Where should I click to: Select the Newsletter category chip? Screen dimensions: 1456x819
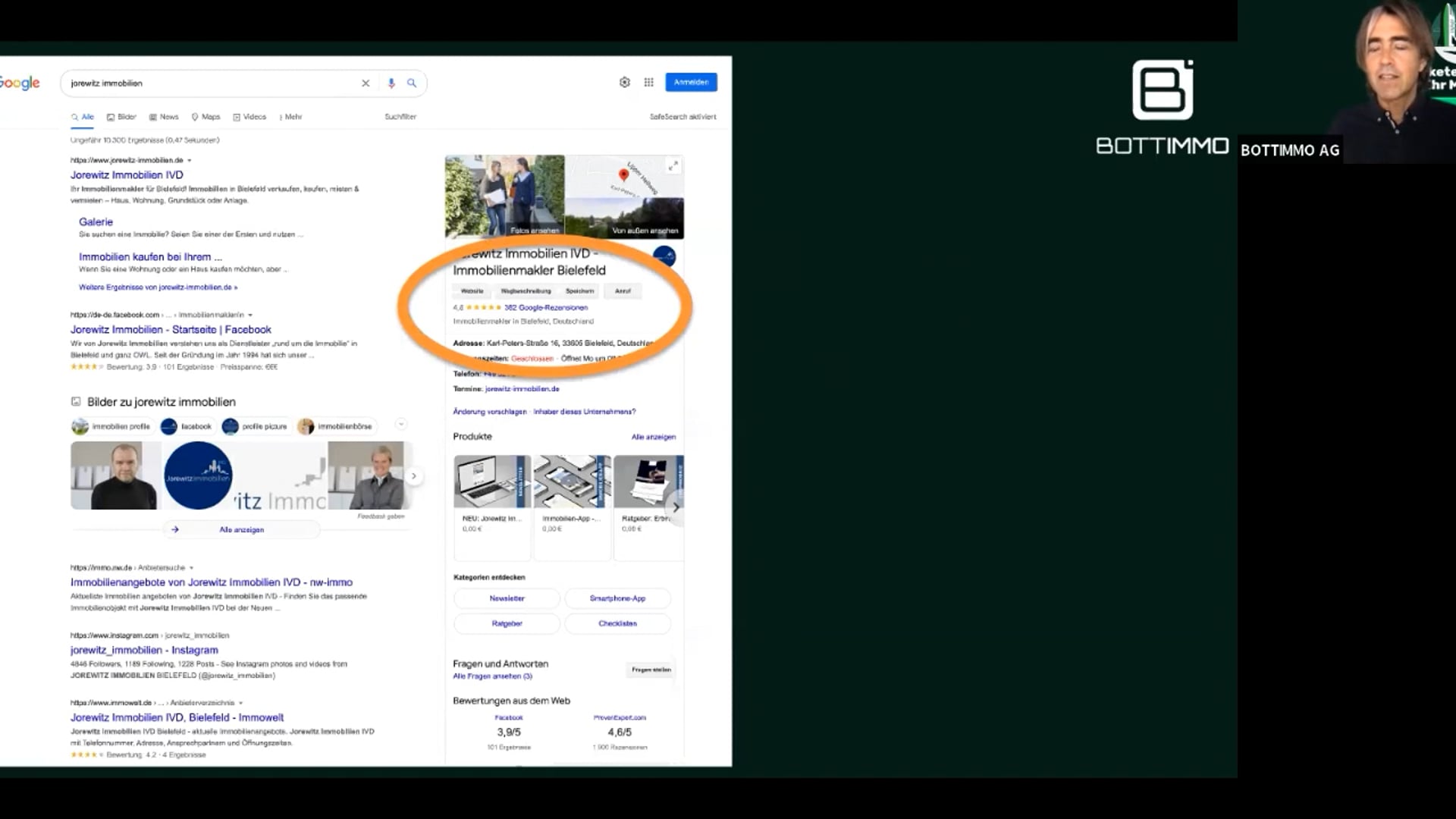coord(507,598)
